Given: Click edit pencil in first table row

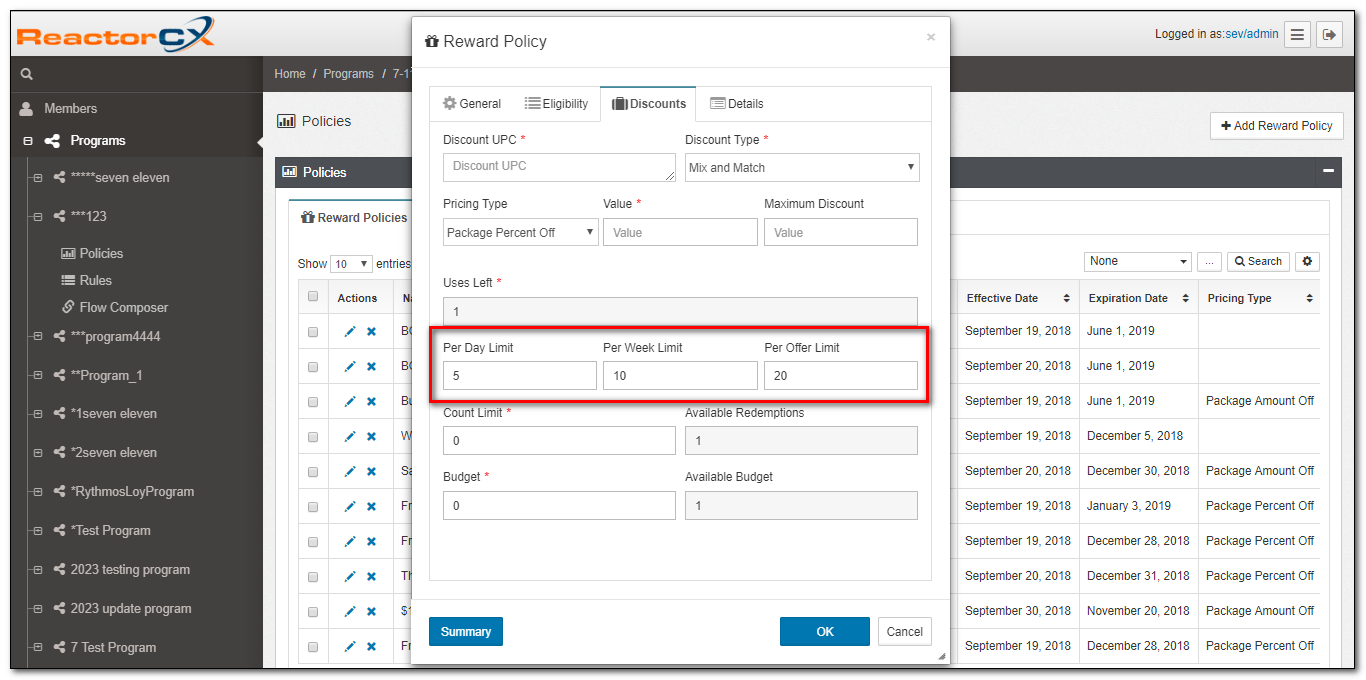Looking at the screenshot, I should tap(350, 331).
